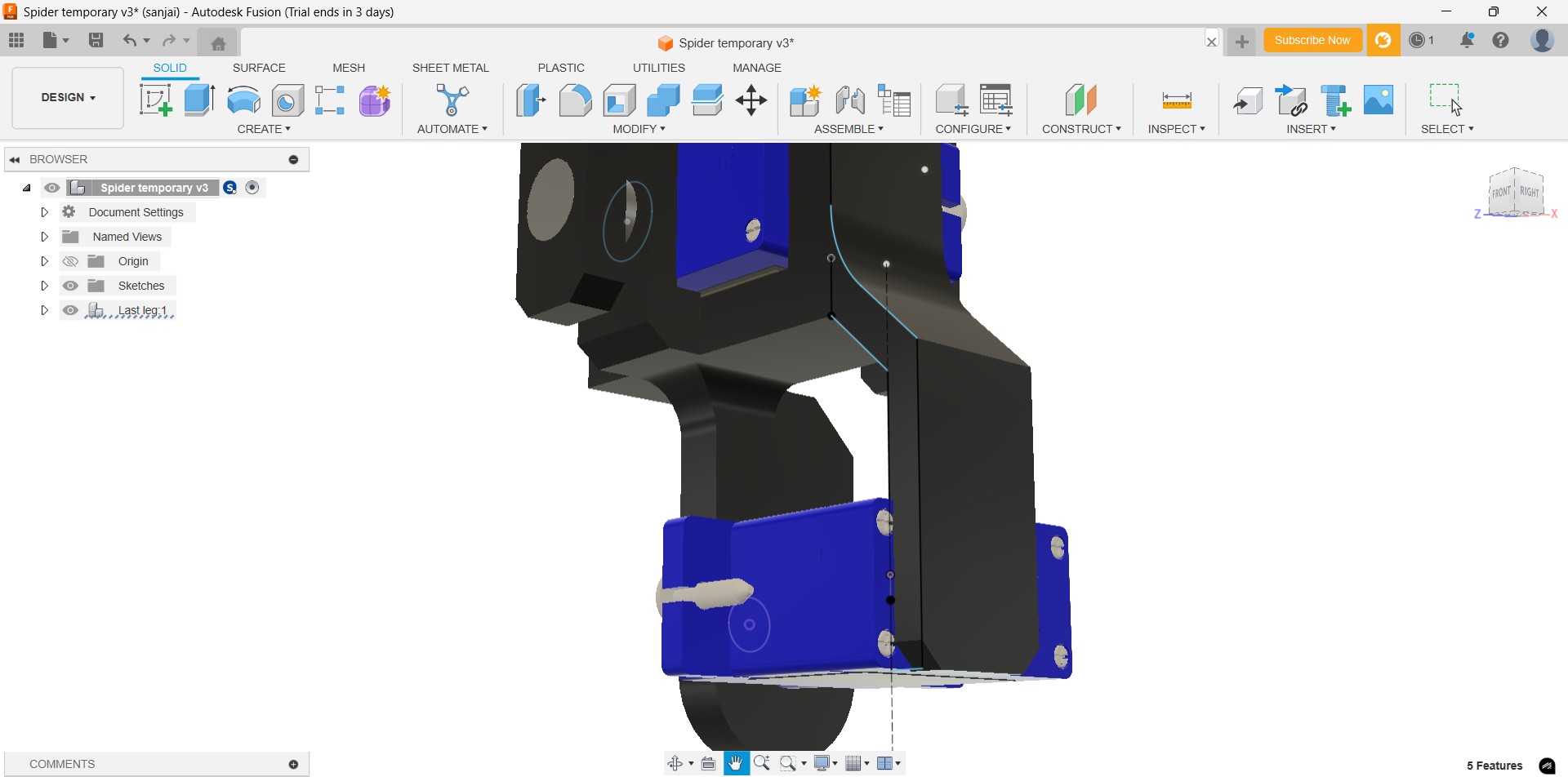Click the Insert Derive icon

click(1248, 100)
